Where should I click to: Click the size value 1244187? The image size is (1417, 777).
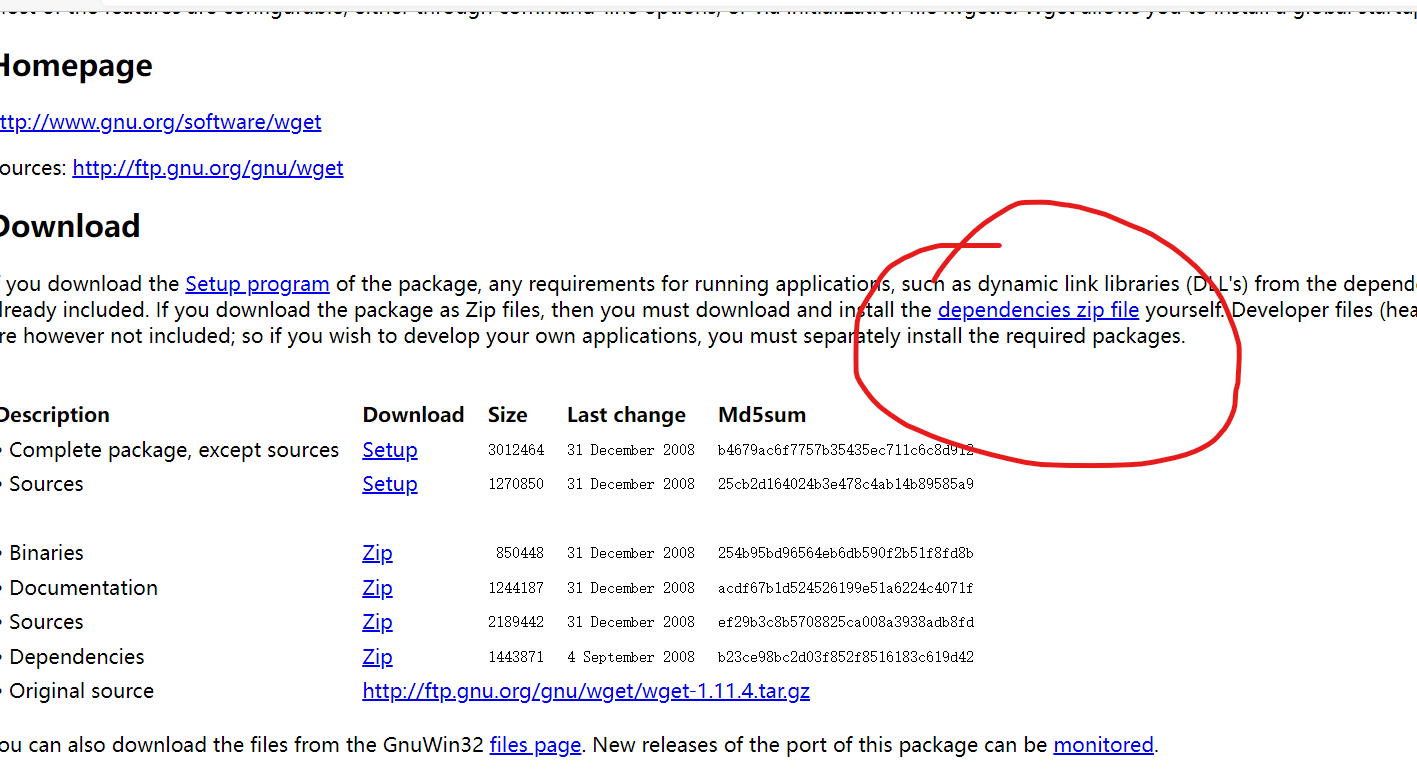click(516, 588)
